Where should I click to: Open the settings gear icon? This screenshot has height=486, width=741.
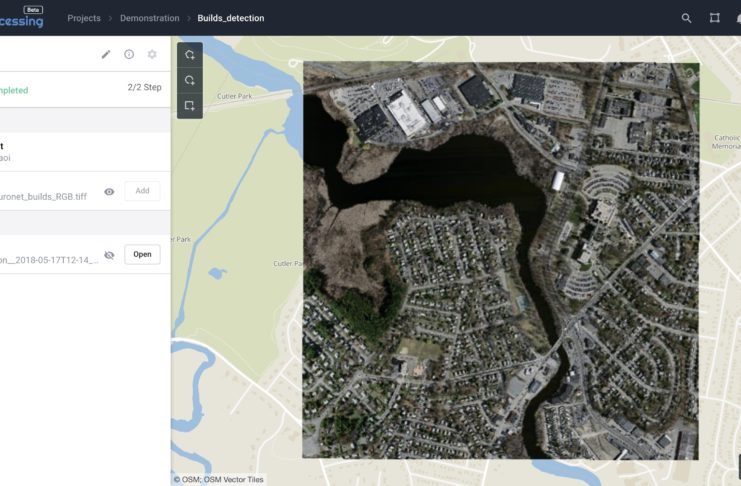point(152,54)
